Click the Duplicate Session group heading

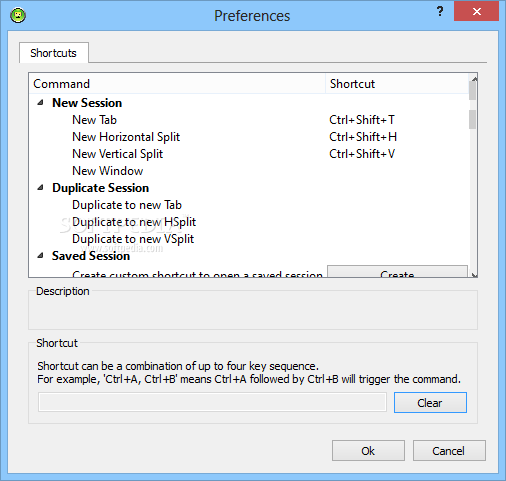coord(100,188)
